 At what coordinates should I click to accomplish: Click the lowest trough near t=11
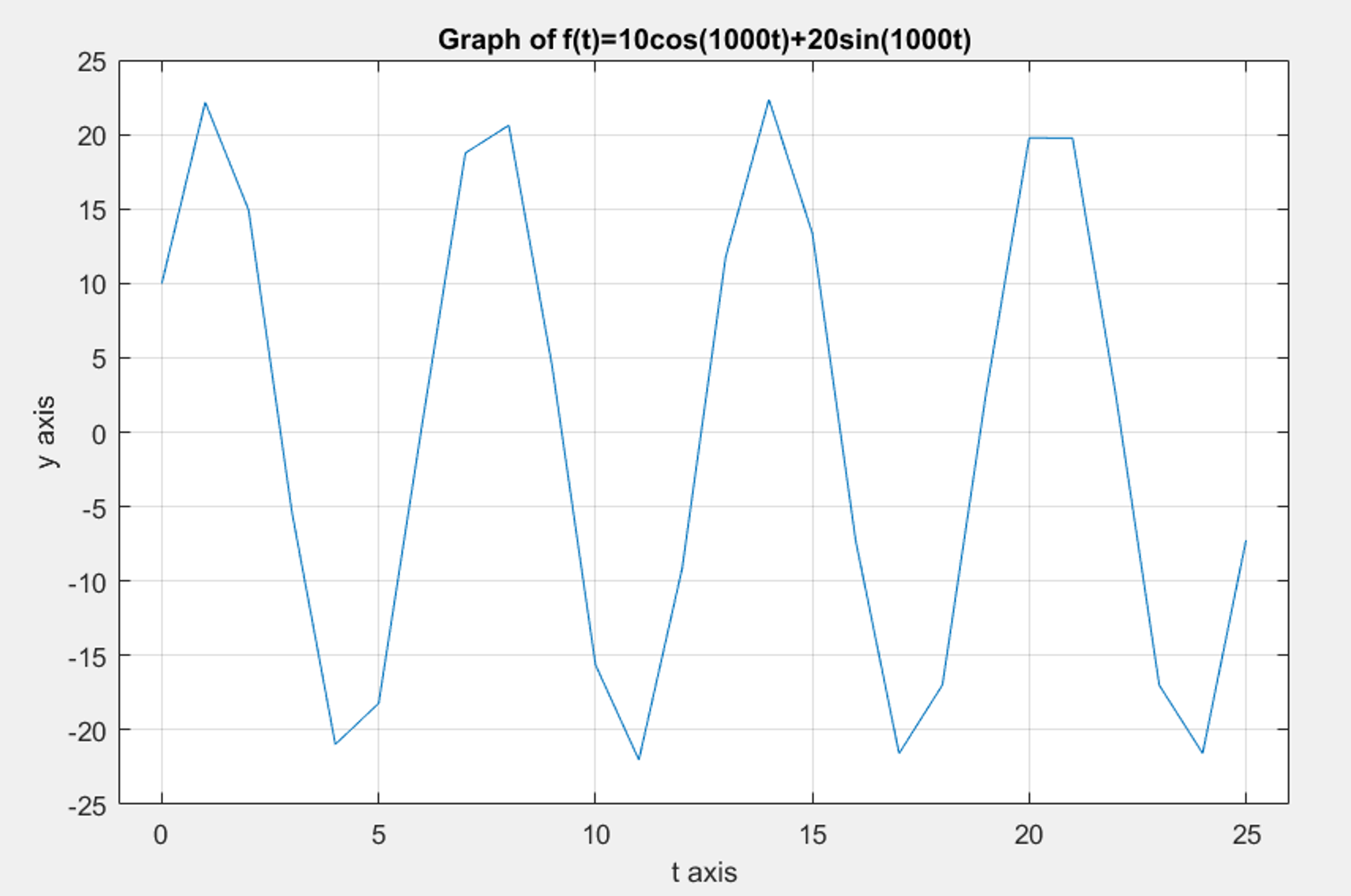coord(638,759)
